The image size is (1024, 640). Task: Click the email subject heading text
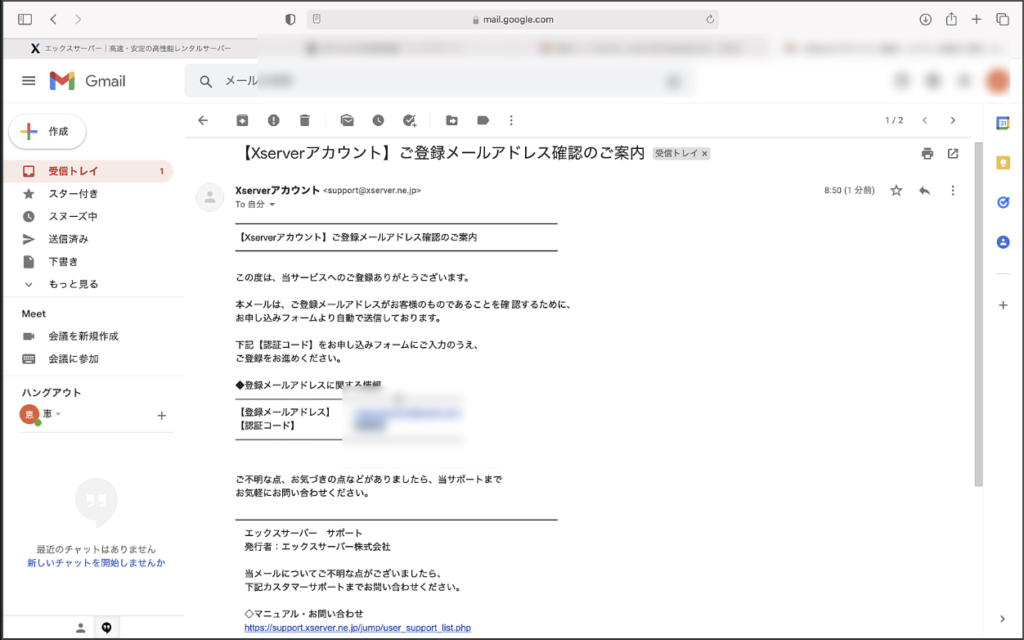tap(441, 153)
